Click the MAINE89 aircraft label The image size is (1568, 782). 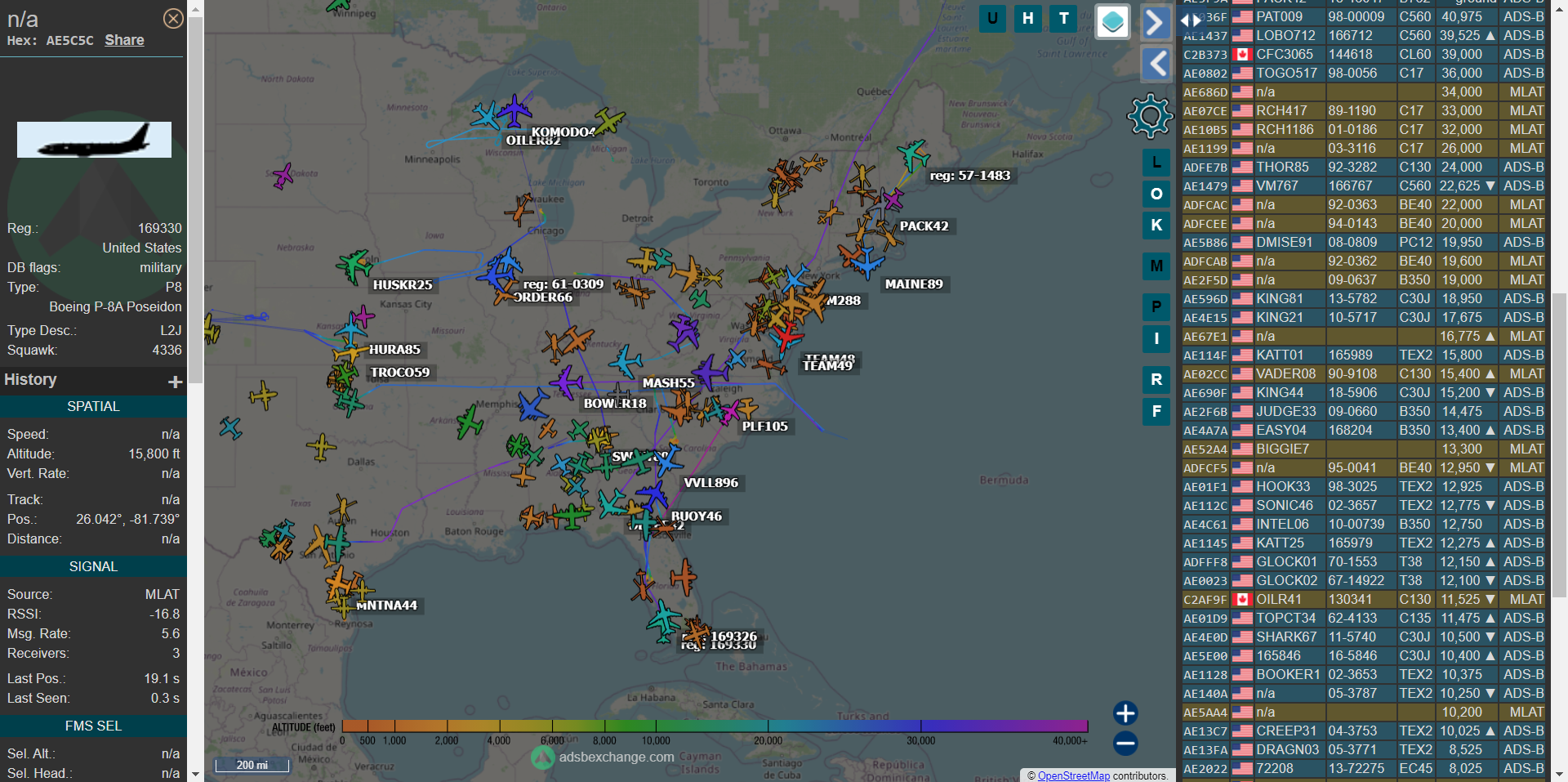tap(914, 284)
